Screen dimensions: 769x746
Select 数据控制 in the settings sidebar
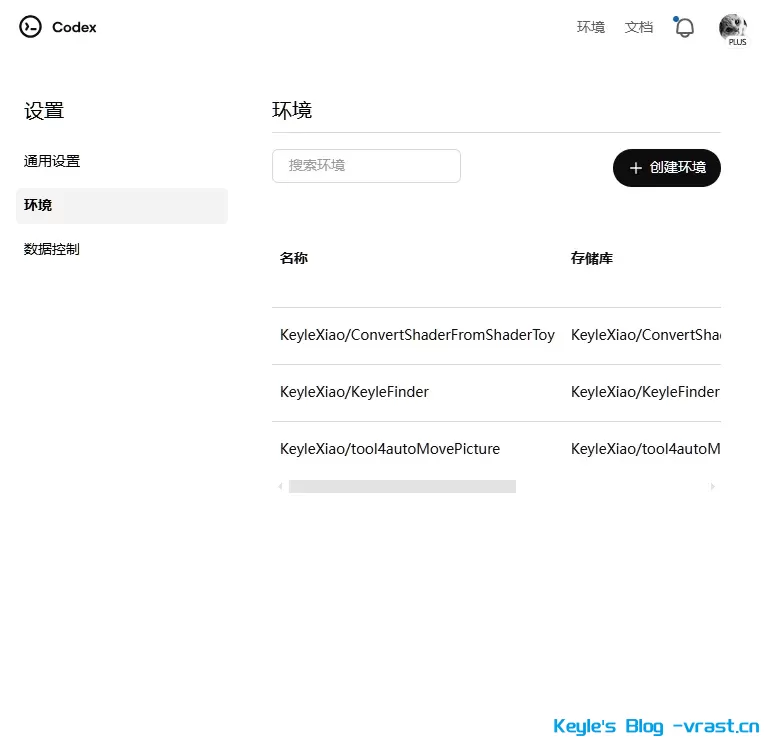[x=51, y=249]
